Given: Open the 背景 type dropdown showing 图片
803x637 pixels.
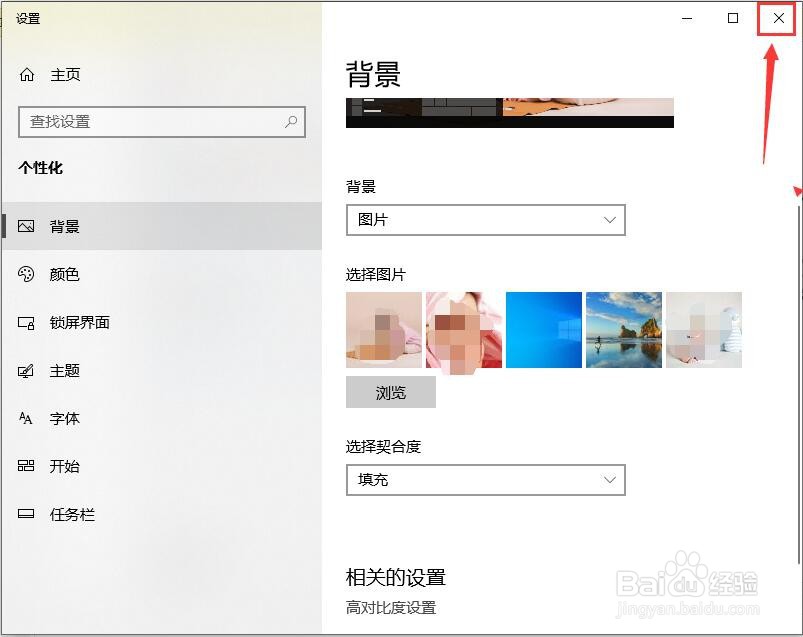Looking at the screenshot, I should 485,220.
